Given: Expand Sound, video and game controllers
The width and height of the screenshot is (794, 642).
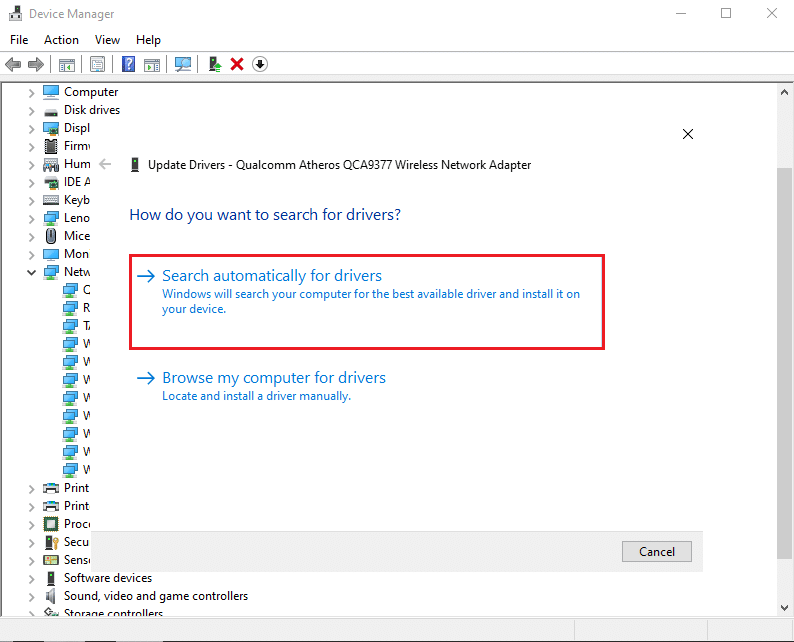Looking at the screenshot, I should click(31, 596).
